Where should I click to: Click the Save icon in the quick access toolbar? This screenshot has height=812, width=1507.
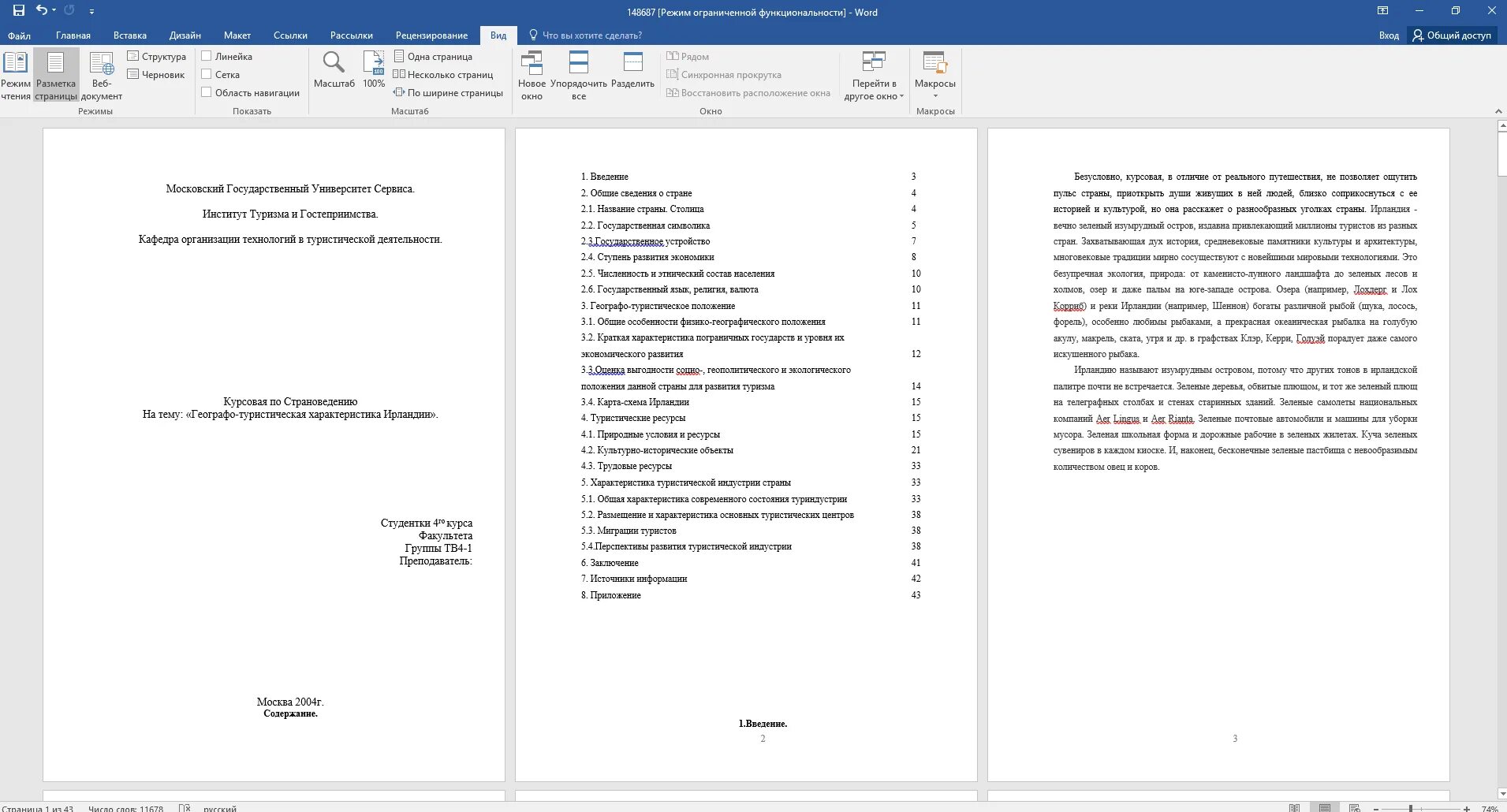coord(19,11)
